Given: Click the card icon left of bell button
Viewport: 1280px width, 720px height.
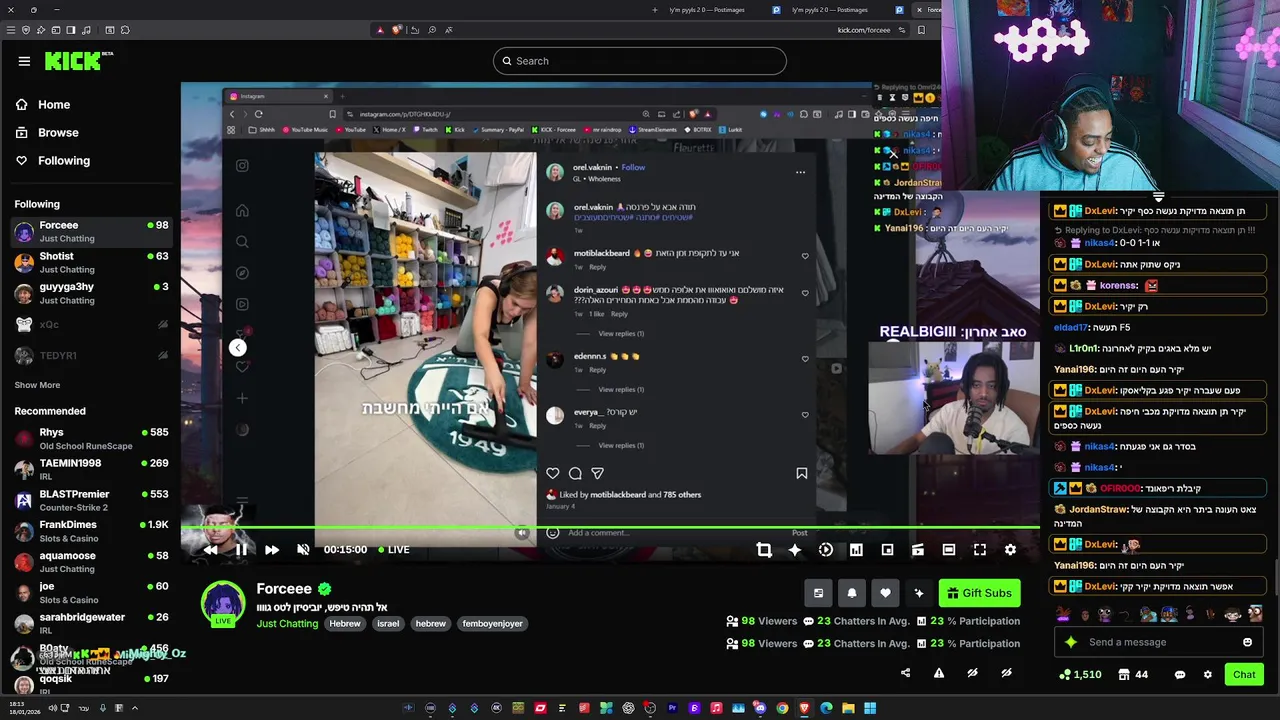Looking at the screenshot, I should pos(818,593).
